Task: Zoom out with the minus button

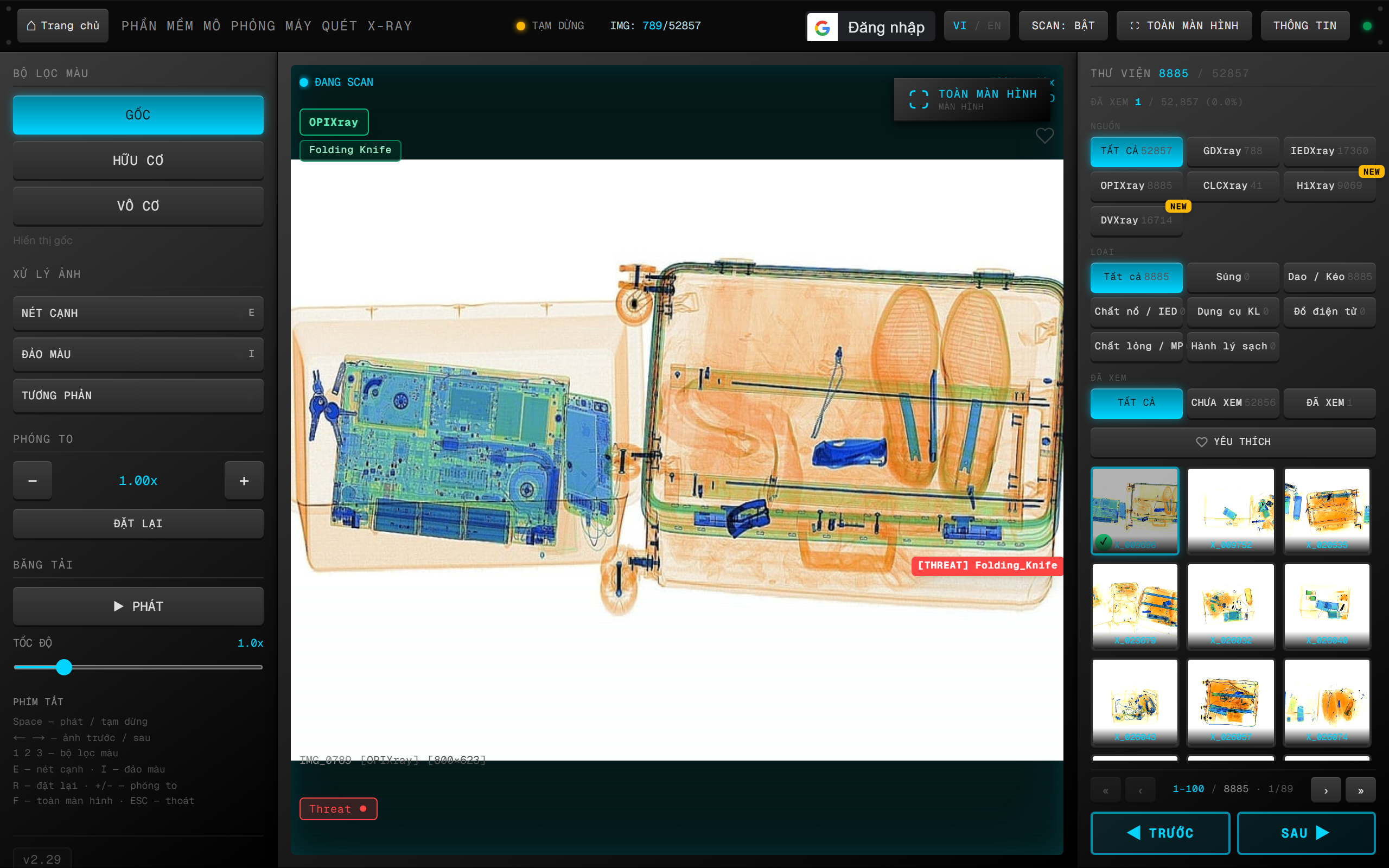Action: [33, 481]
